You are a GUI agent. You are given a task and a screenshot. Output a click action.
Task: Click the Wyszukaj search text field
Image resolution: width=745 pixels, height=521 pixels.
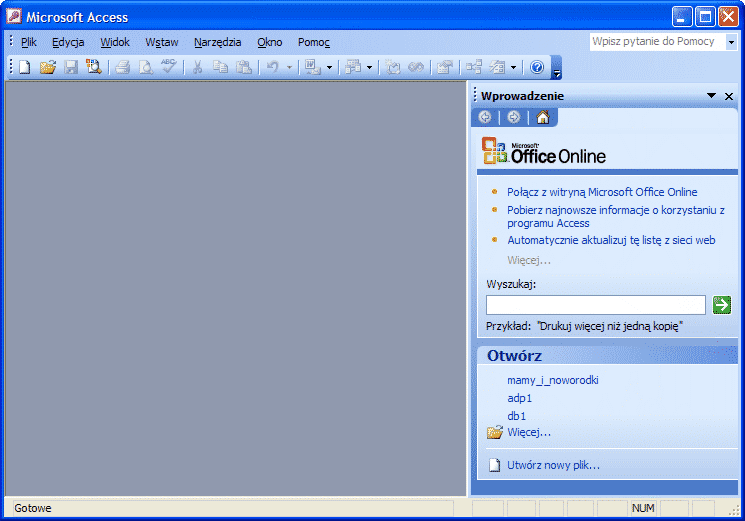coord(595,305)
